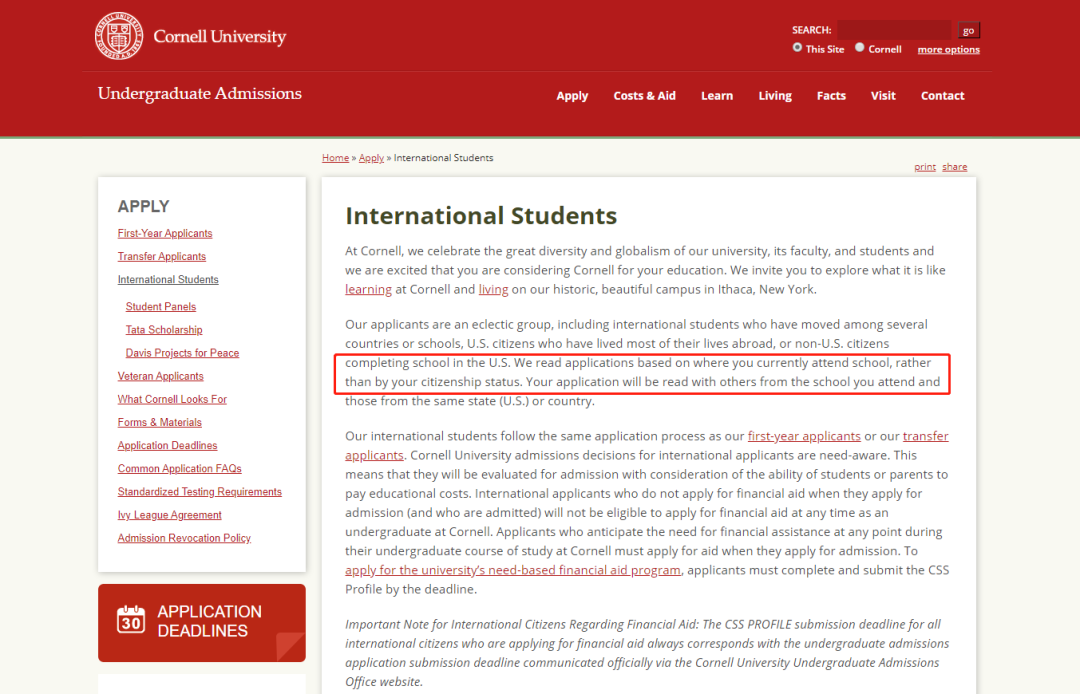
Task: Click the "International Students" page heading
Action: click(481, 216)
